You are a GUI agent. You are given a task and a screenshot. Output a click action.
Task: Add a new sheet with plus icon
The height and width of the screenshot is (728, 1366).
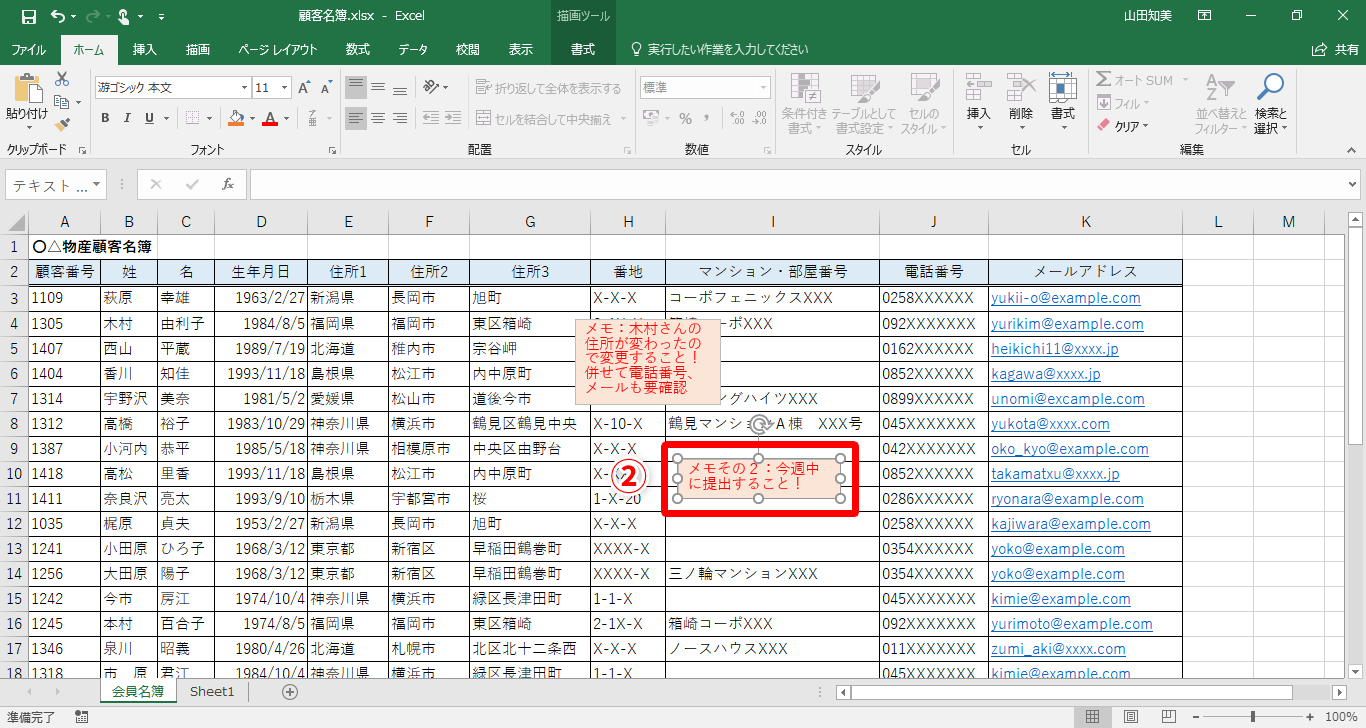290,691
